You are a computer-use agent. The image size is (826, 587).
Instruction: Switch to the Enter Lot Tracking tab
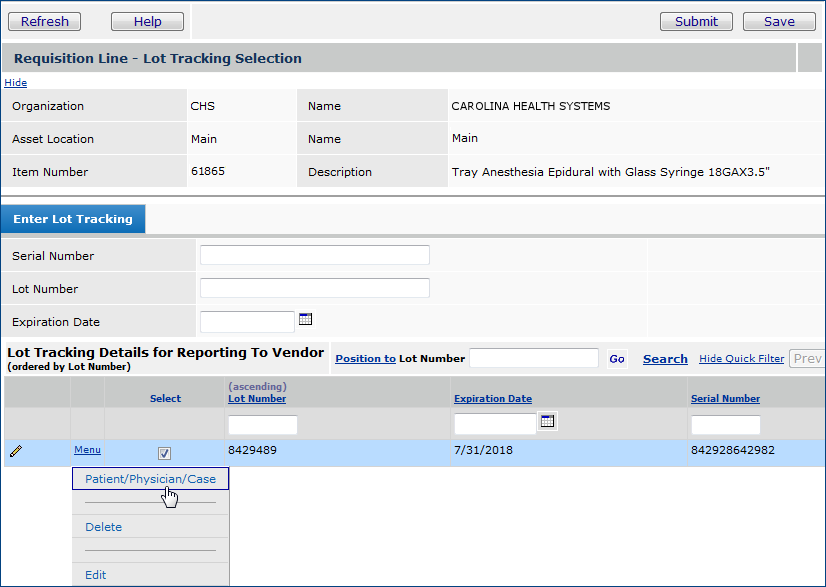(x=73, y=219)
